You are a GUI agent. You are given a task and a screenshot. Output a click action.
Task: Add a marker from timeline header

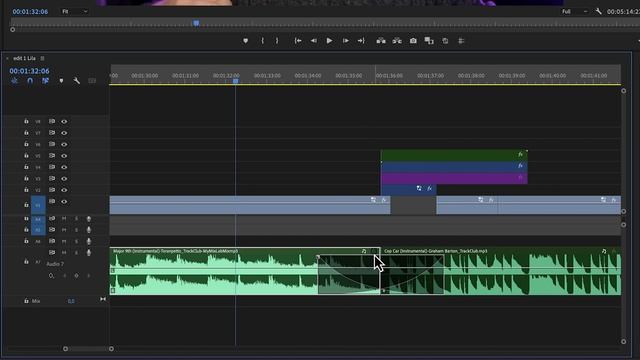[x=61, y=81]
